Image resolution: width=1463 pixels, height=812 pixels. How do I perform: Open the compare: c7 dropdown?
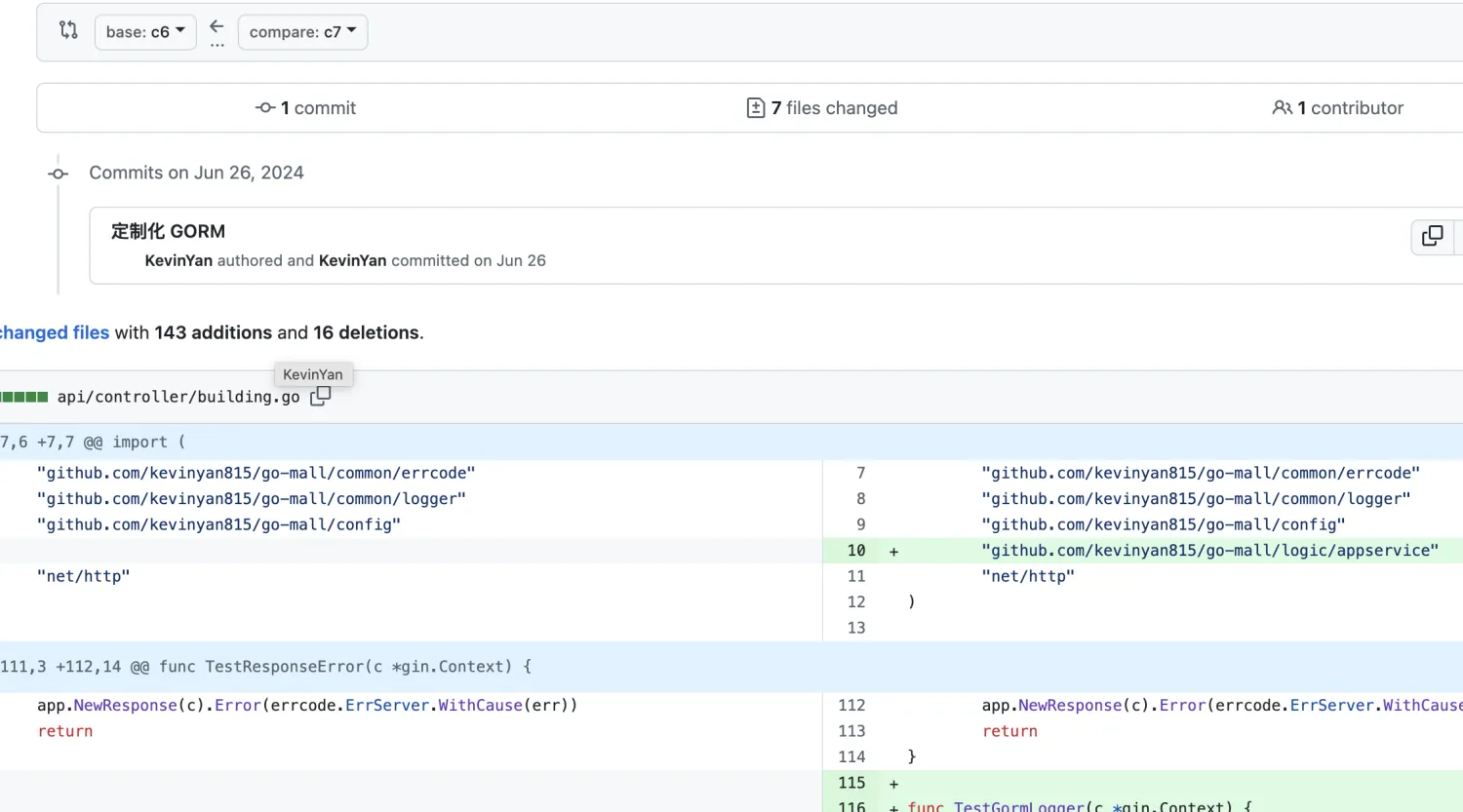(x=302, y=32)
